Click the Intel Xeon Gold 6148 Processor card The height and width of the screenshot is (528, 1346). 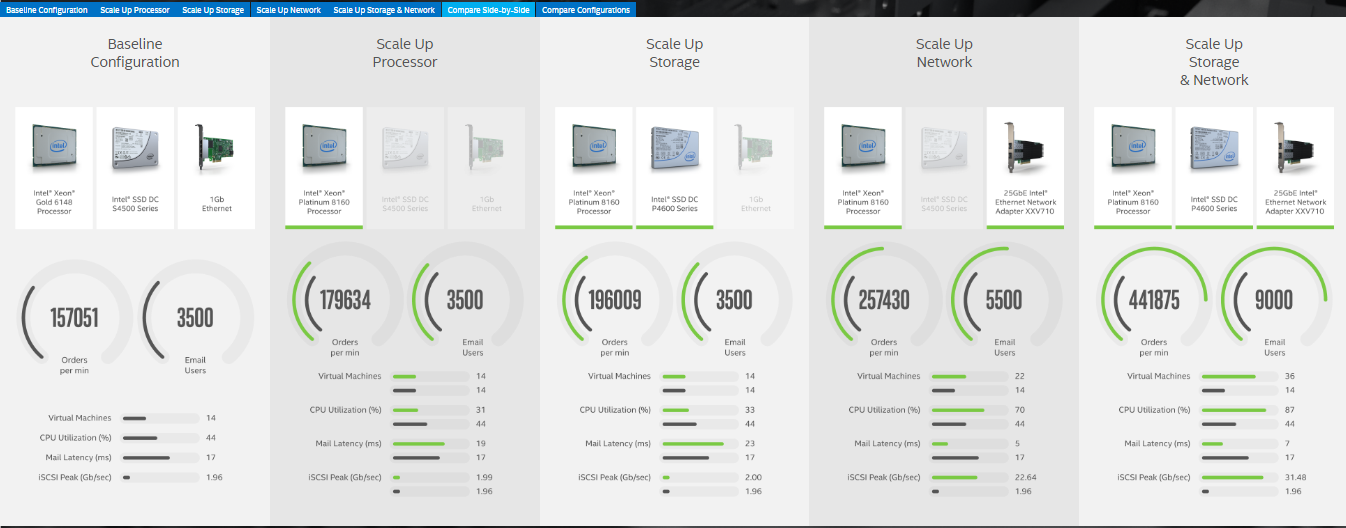54,168
